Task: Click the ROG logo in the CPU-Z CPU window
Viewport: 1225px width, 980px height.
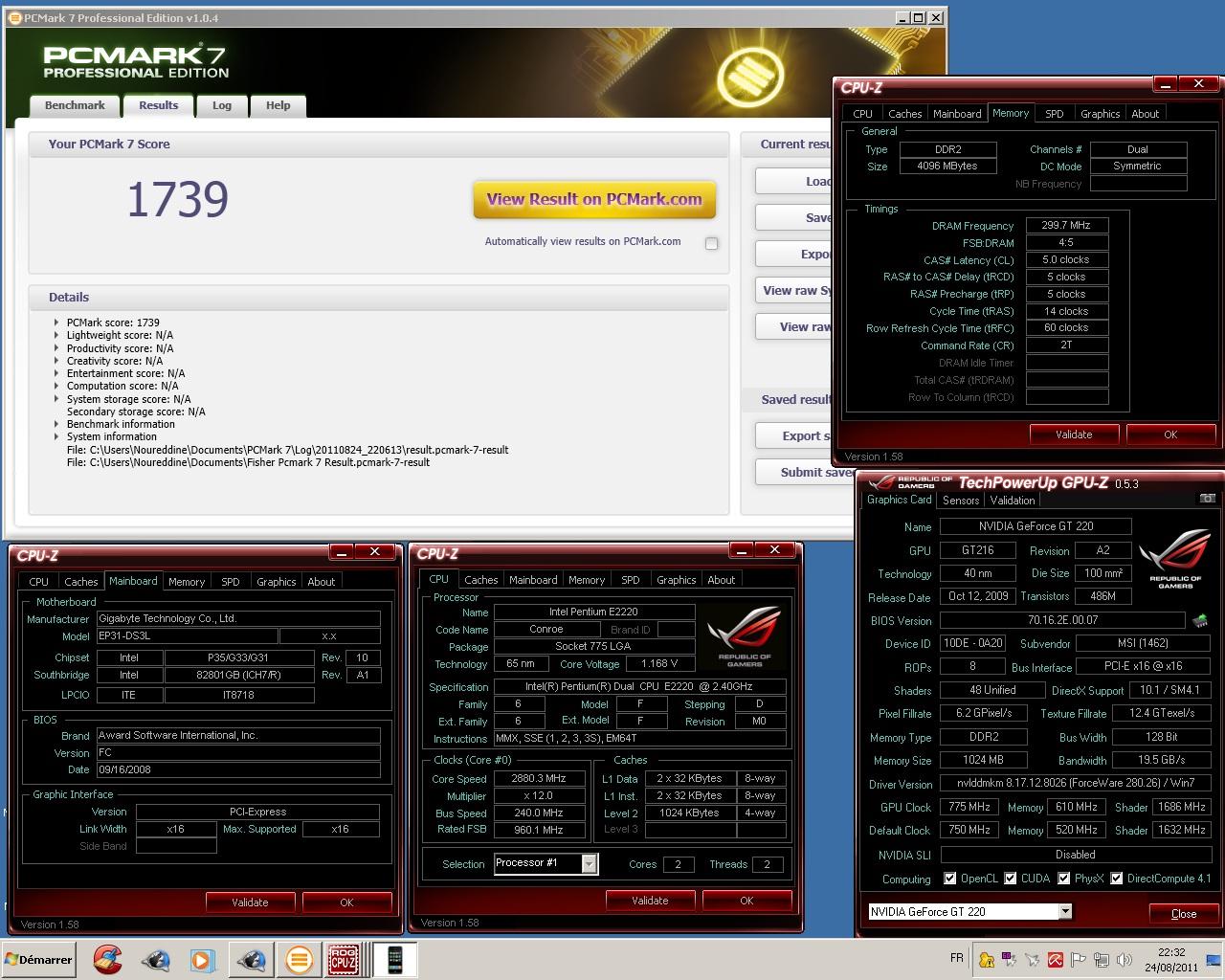Action: 744,637
